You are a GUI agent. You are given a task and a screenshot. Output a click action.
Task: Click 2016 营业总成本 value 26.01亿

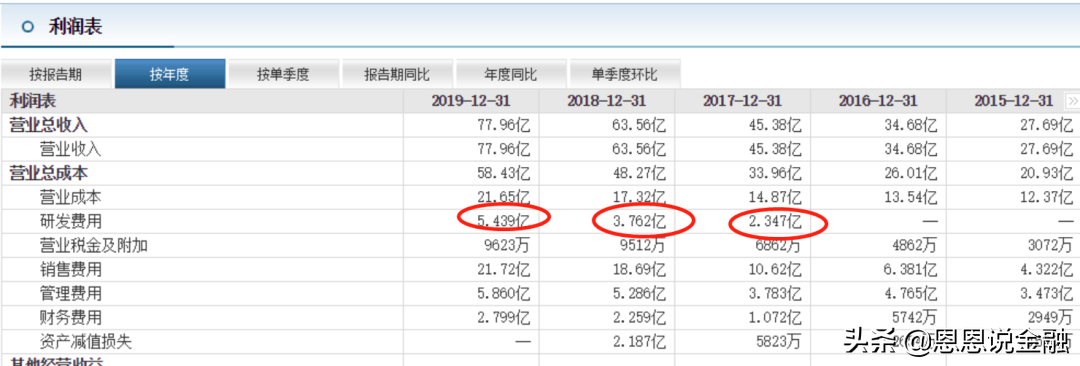911,173
